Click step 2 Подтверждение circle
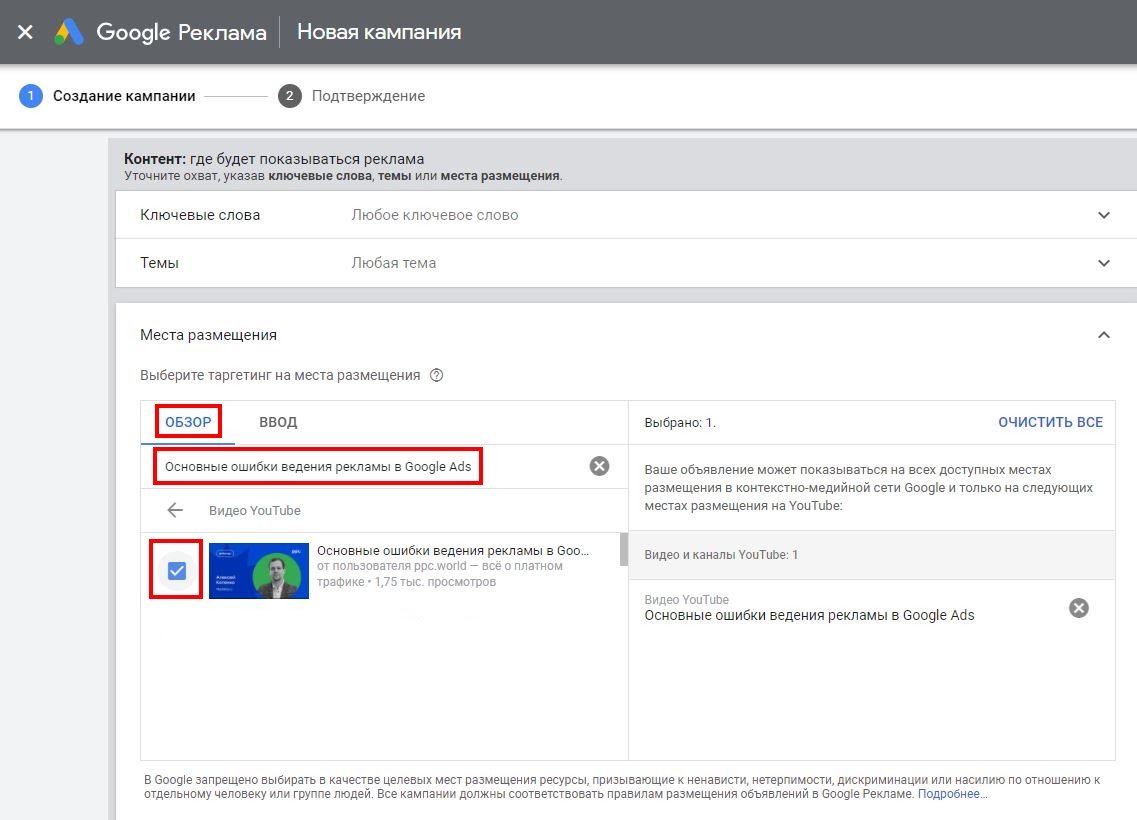The width and height of the screenshot is (1137, 820). 290,96
